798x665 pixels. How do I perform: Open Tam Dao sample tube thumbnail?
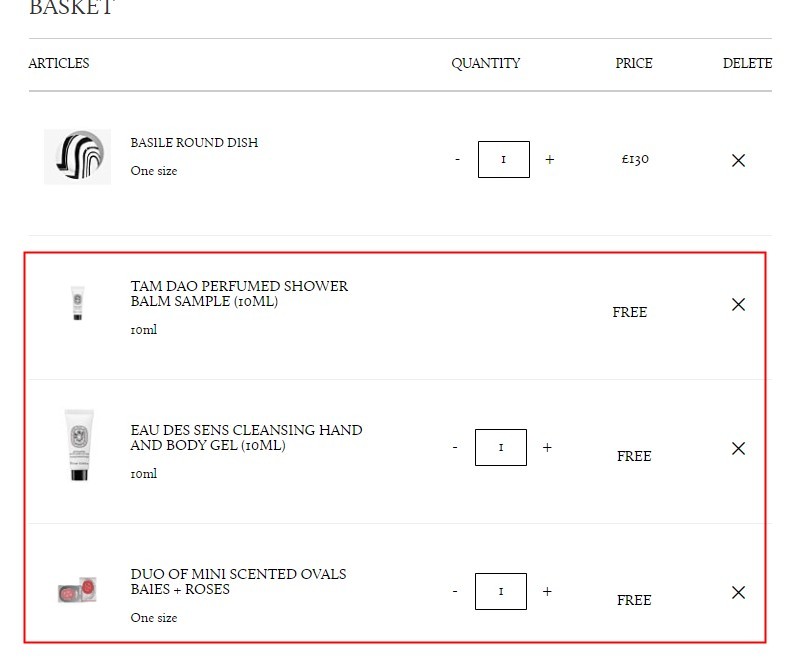77,303
